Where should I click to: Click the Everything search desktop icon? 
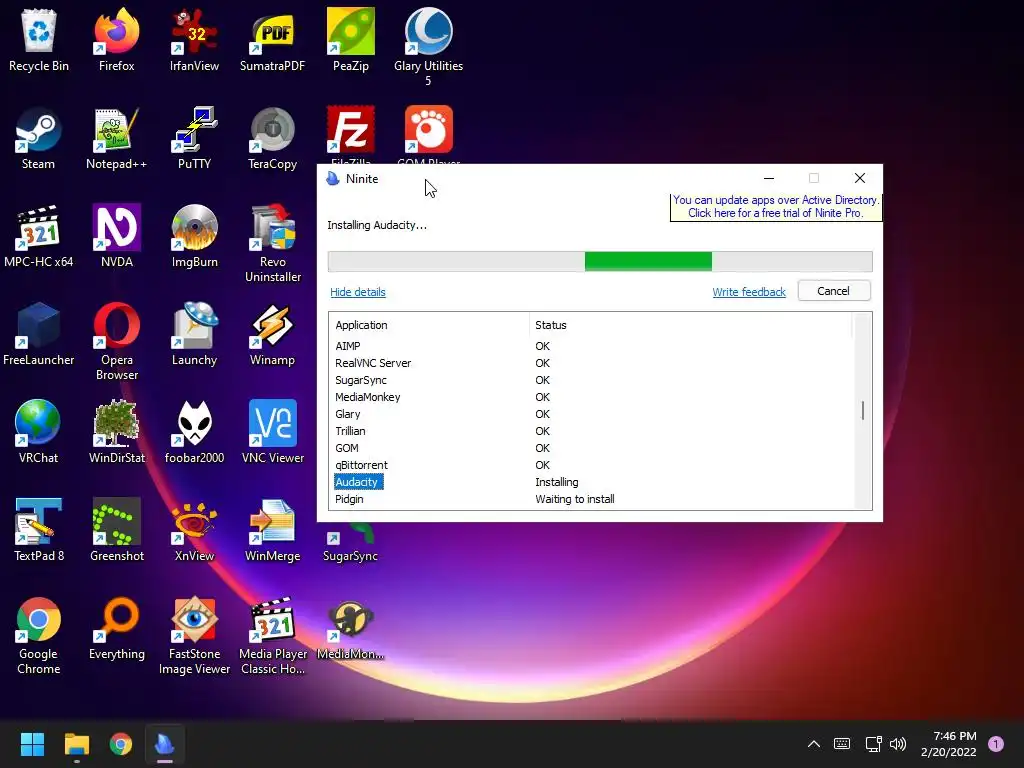(x=116, y=628)
